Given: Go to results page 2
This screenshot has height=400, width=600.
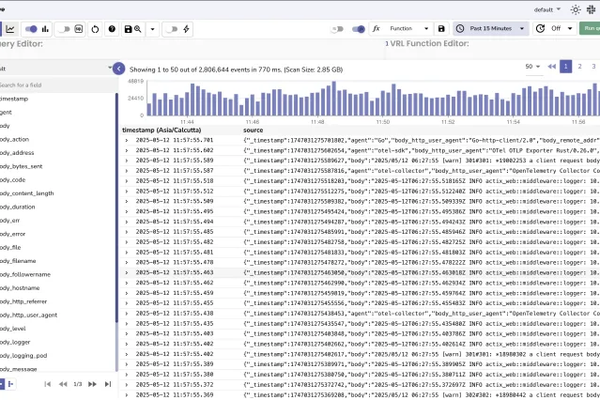Looking at the screenshot, I should 580,67.
